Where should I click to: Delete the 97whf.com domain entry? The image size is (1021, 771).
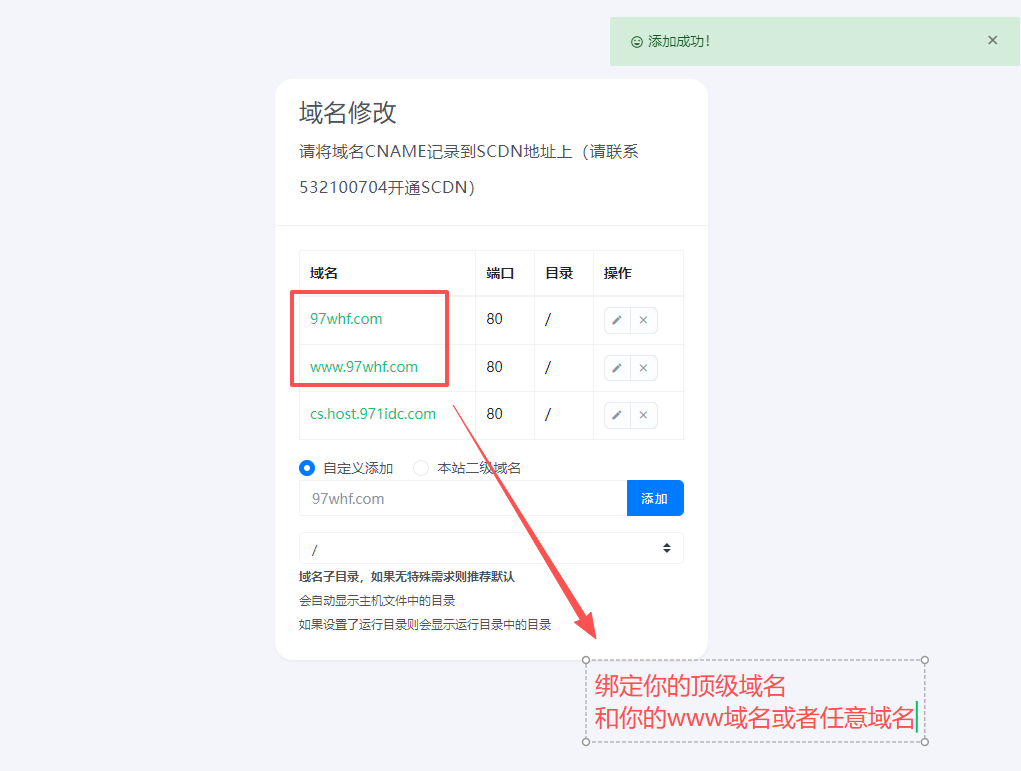pyautogui.click(x=643, y=320)
